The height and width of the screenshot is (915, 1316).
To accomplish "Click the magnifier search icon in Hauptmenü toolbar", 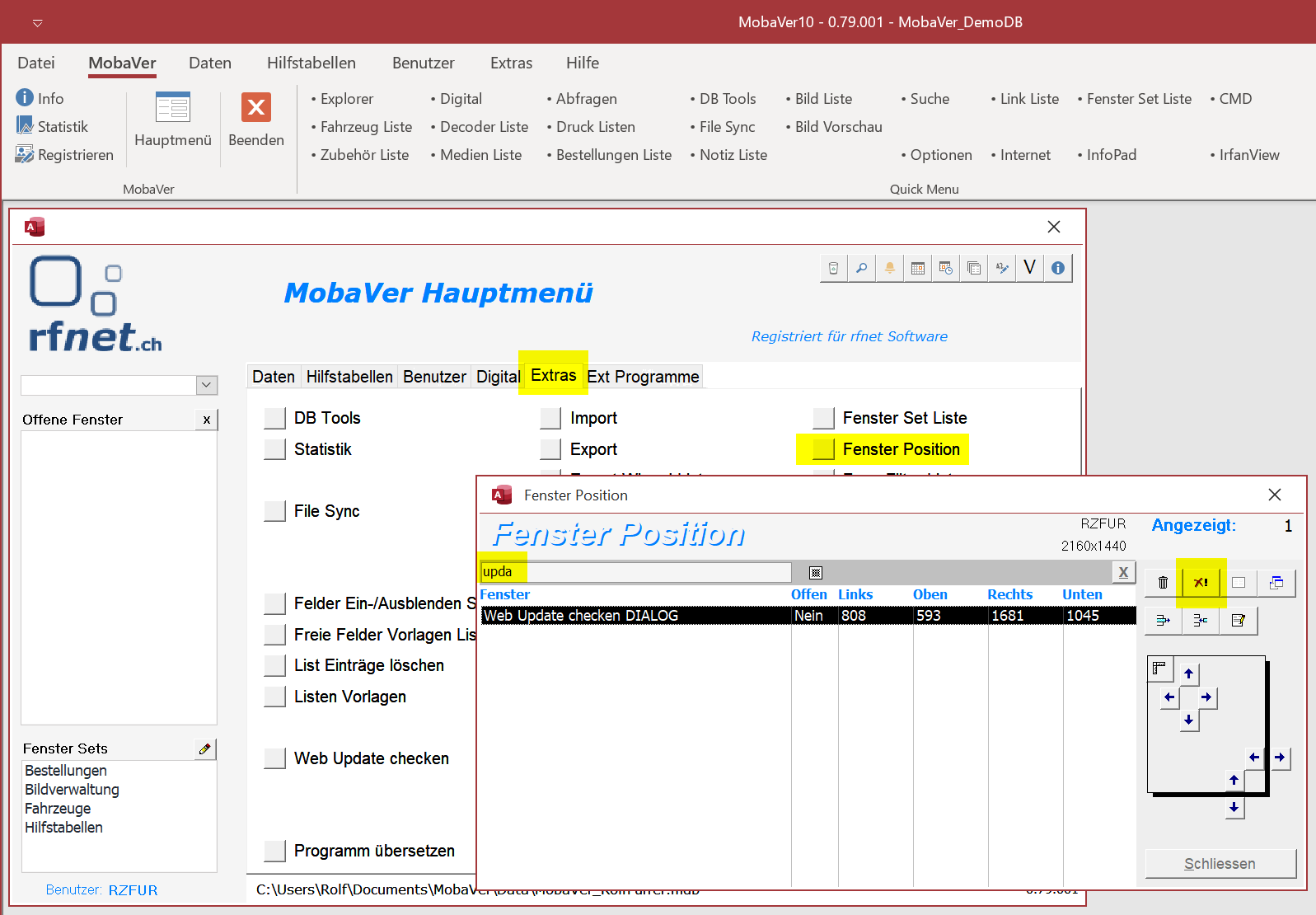I will pos(861,268).
